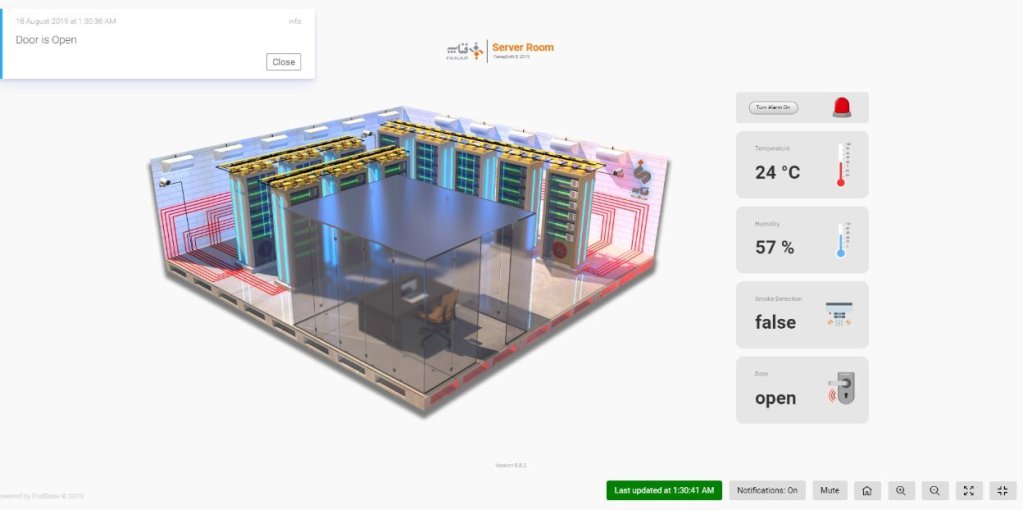Click the Server Room title logo

[x=500, y=50]
